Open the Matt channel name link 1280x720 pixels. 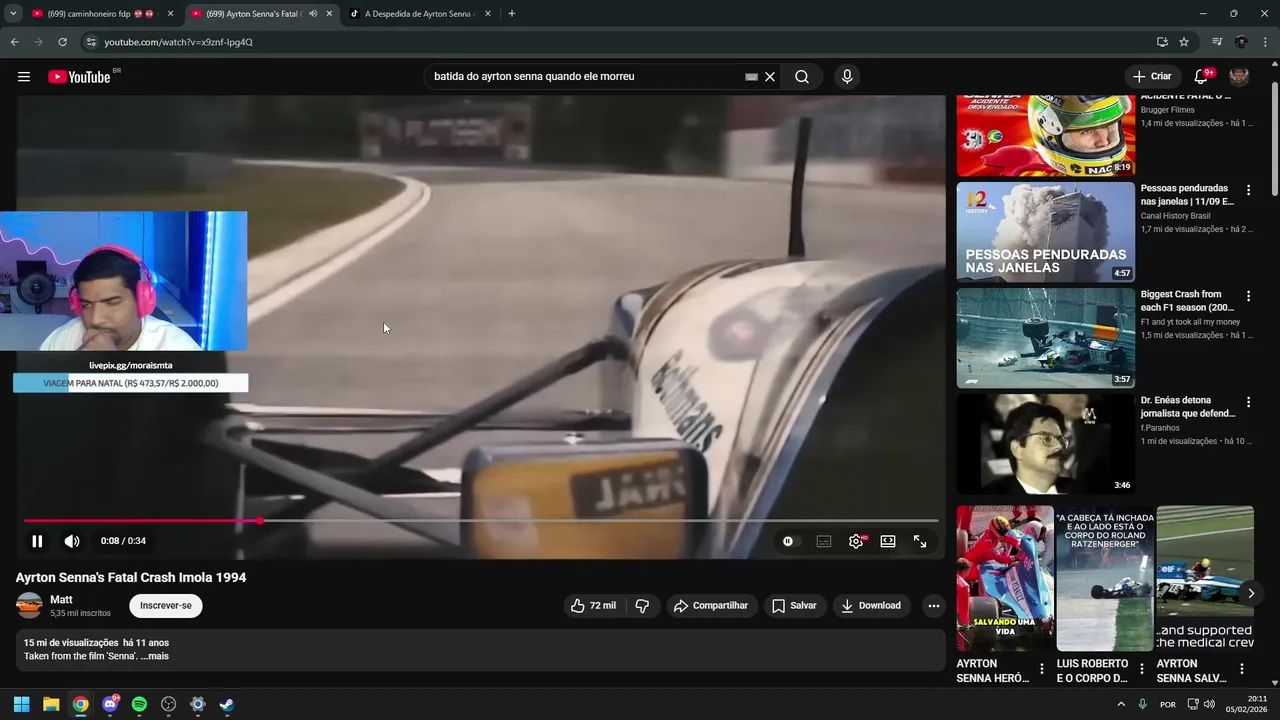point(61,599)
